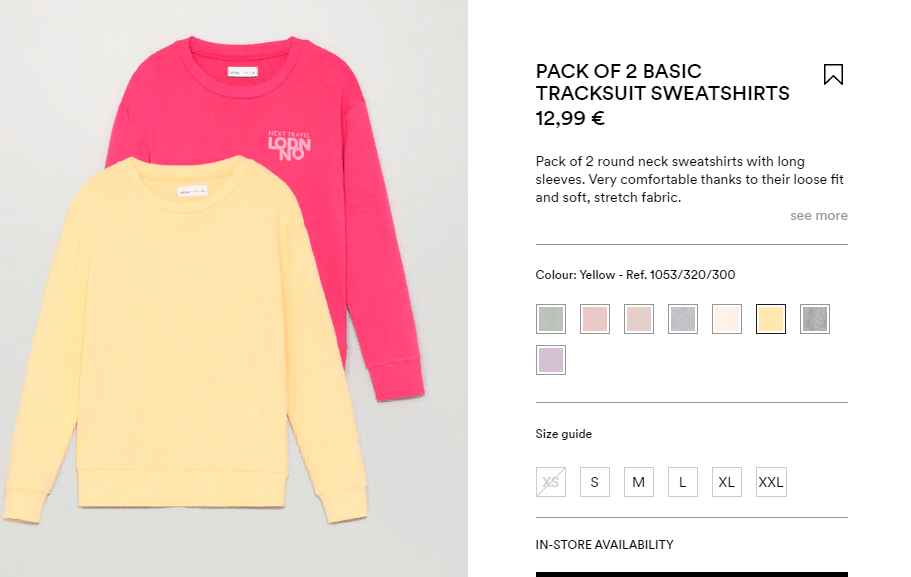Select the green colour swatch
Viewport: 911px width, 577px height.
(x=551, y=319)
